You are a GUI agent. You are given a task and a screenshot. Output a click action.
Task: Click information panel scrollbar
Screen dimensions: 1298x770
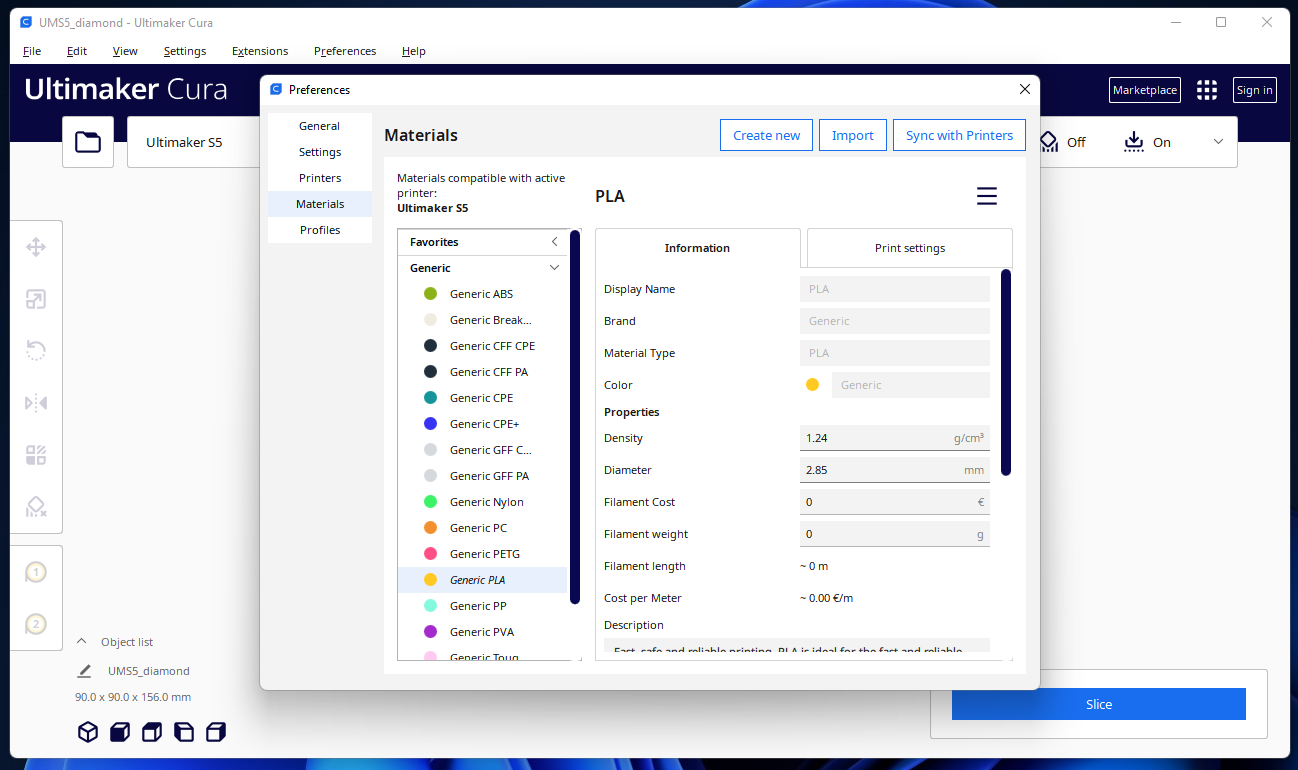[1006, 372]
